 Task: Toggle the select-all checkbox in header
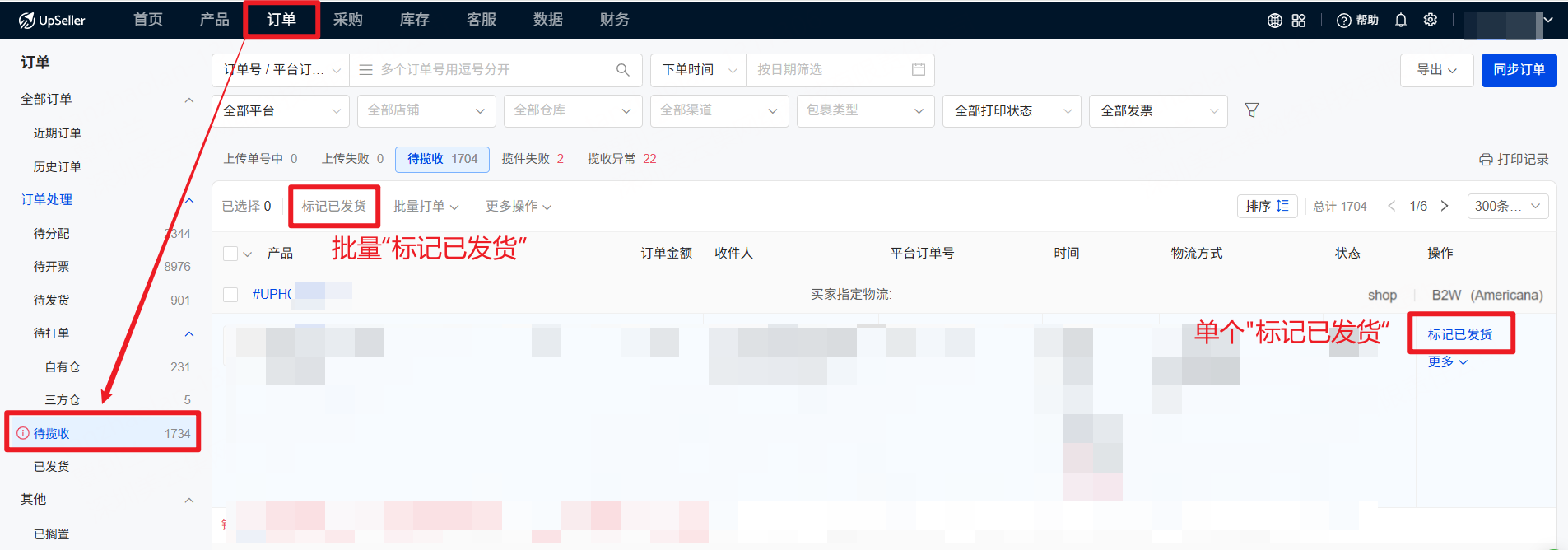pos(230,254)
